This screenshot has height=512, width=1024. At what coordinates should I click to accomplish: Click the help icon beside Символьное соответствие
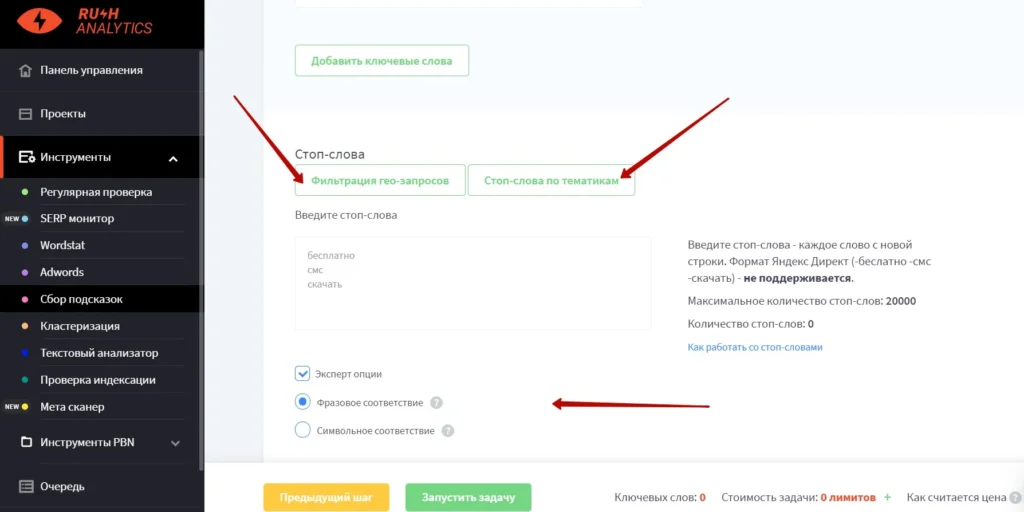point(447,431)
